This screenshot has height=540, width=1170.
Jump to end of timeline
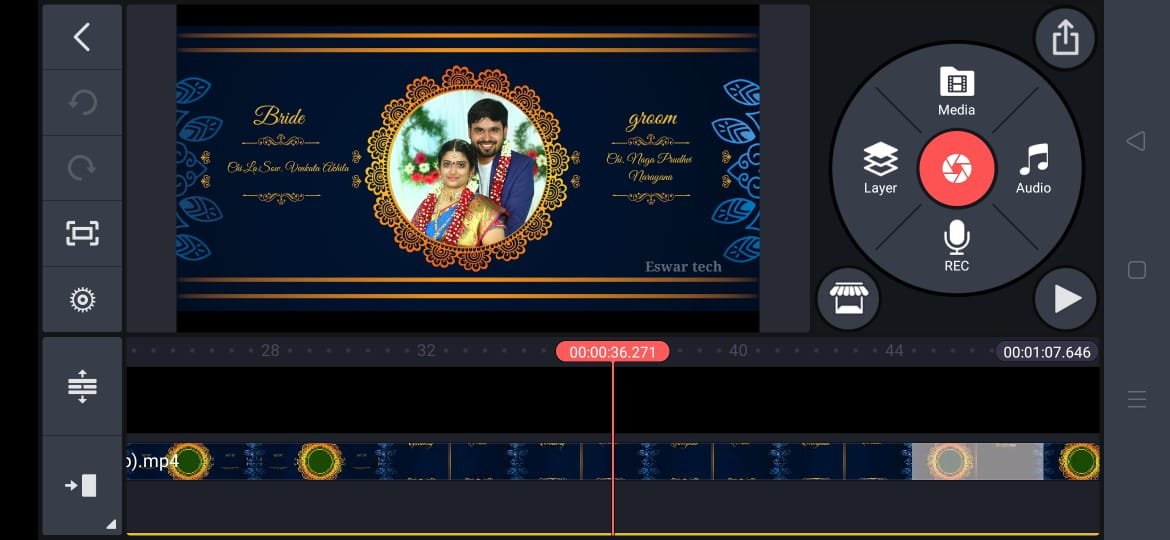click(82, 486)
